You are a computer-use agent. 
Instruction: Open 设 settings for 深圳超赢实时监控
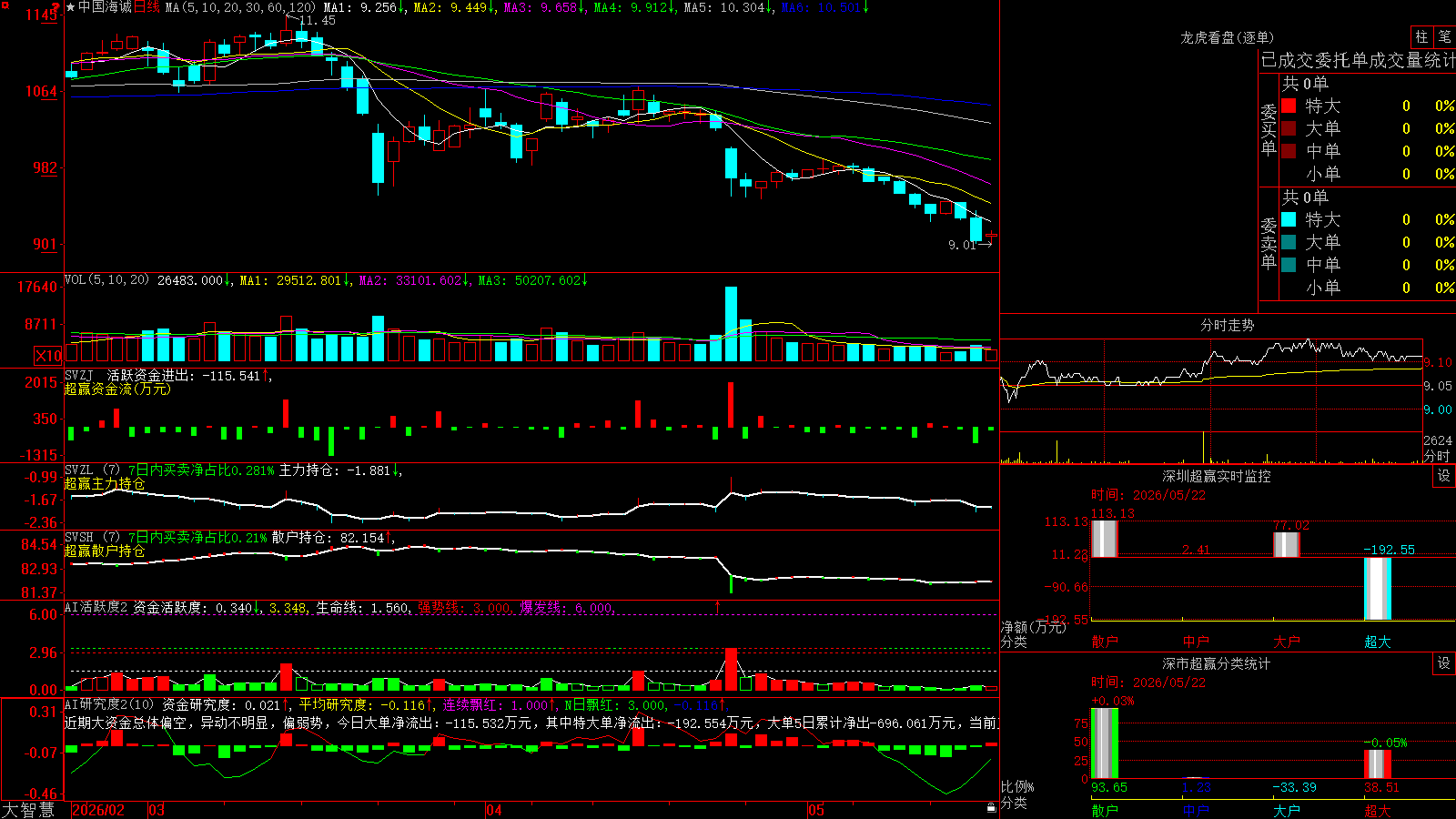click(x=1444, y=476)
